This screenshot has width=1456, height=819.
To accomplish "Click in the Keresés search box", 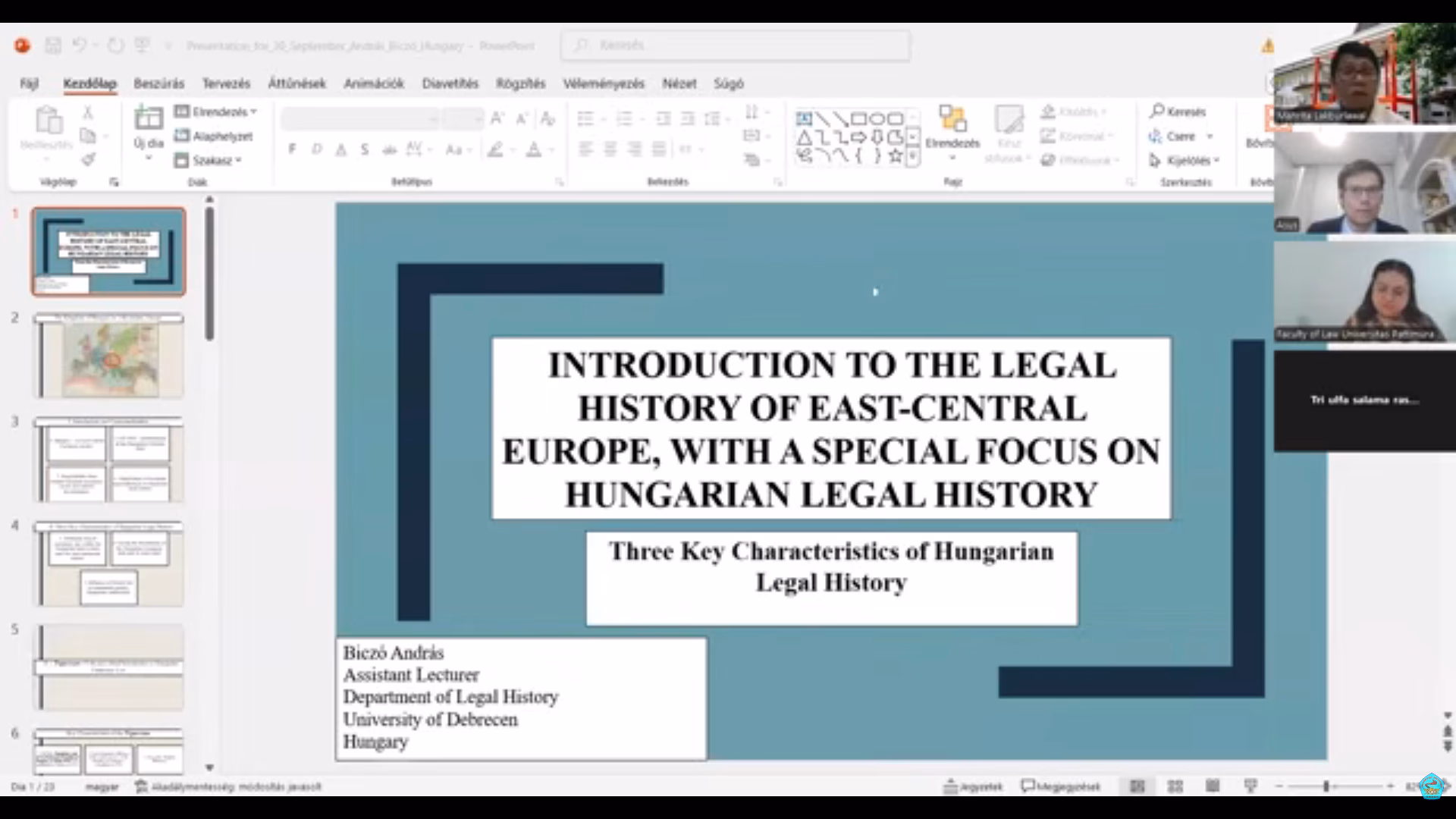I will tap(736, 45).
